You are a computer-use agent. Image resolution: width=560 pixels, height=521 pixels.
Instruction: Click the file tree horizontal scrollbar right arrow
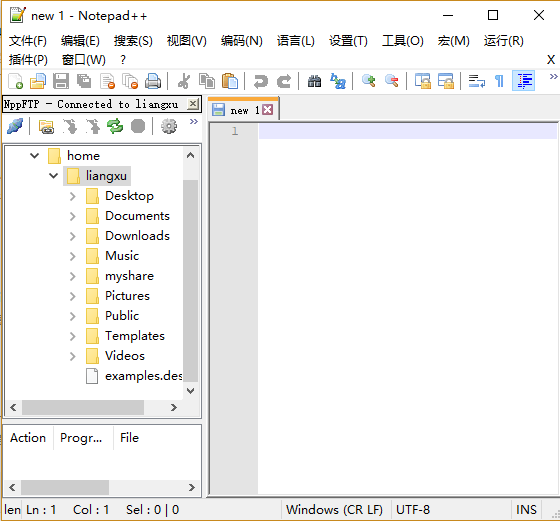pos(174,407)
